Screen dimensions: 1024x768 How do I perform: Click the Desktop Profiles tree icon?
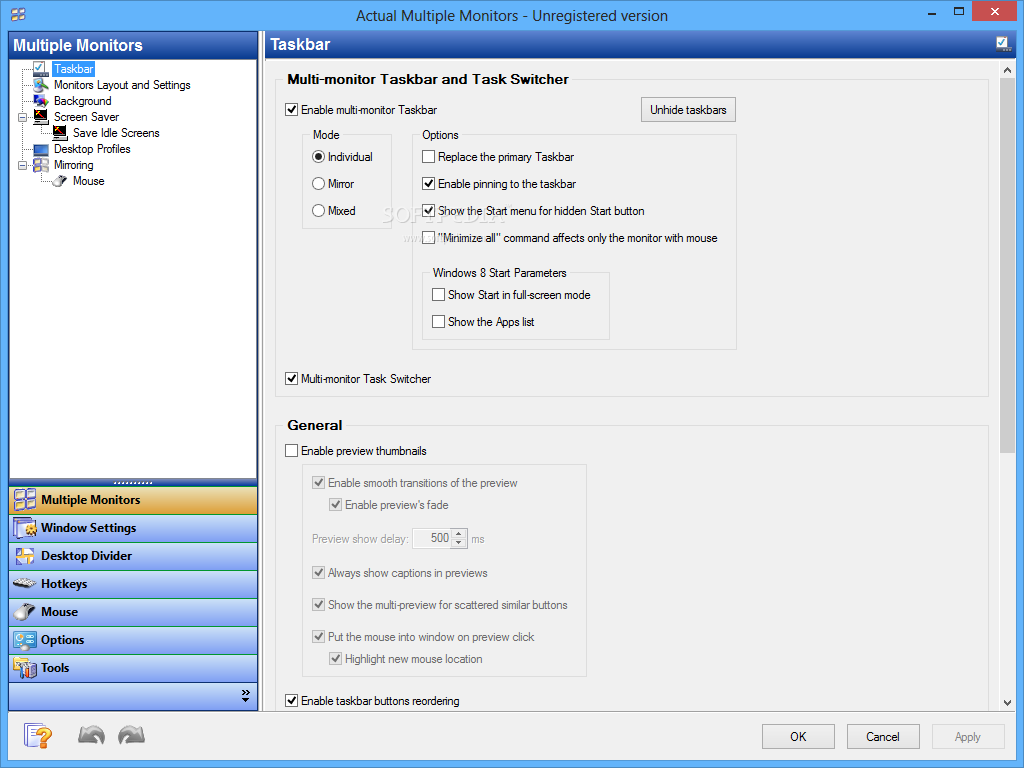(x=40, y=149)
